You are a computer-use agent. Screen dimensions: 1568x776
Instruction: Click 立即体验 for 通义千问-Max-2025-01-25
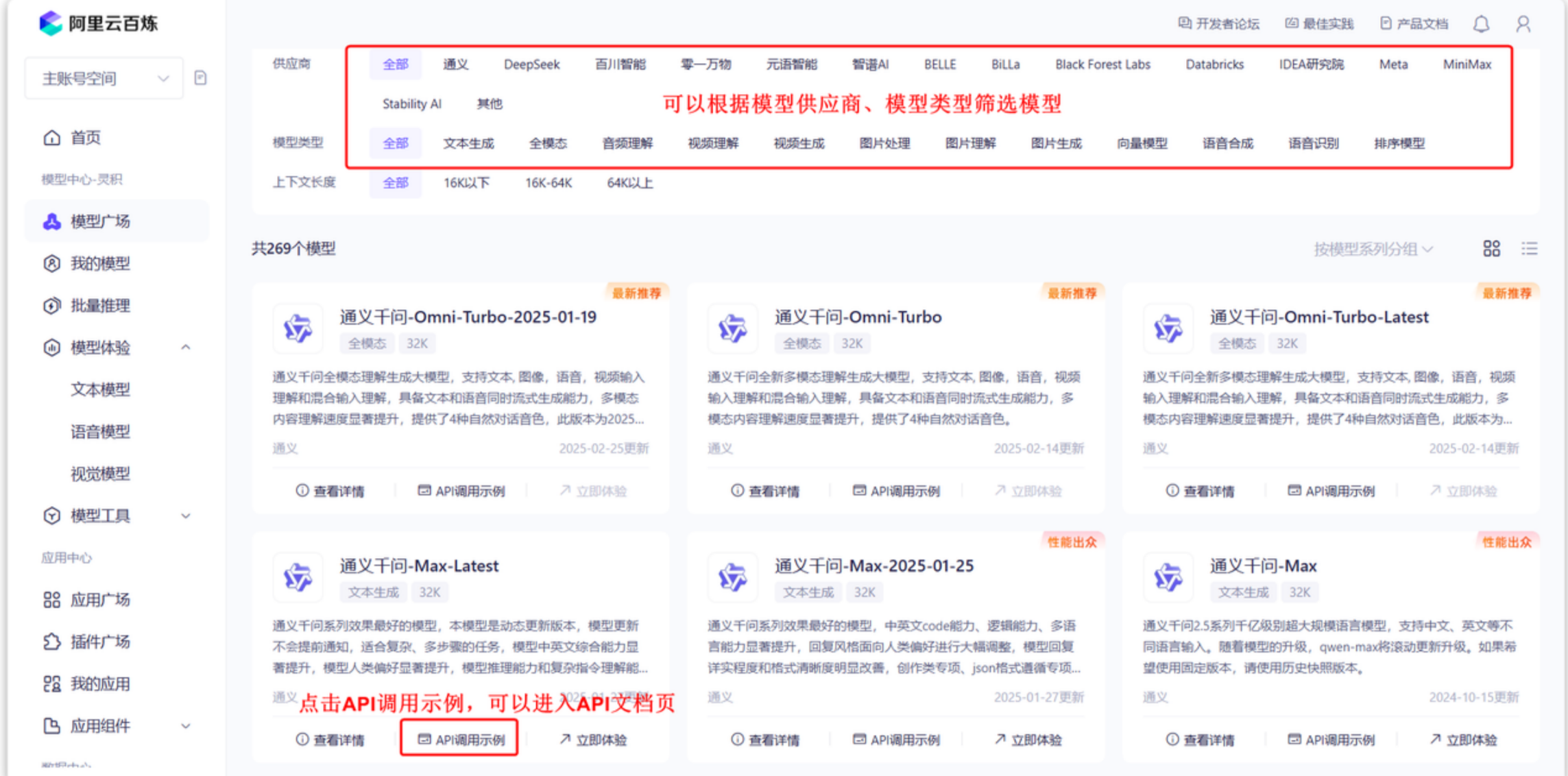pyautogui.click(x=1028, y=740)
